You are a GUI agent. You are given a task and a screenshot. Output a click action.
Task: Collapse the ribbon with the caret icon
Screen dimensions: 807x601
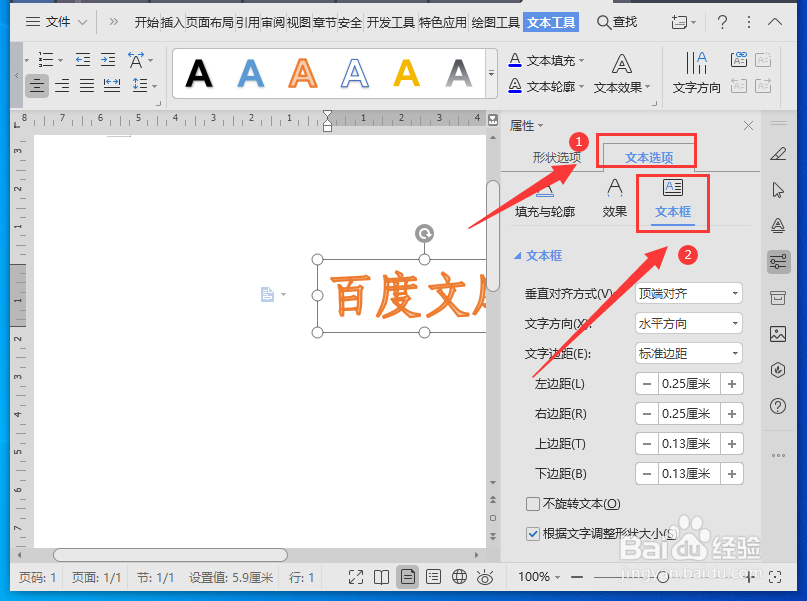(775, 22)
